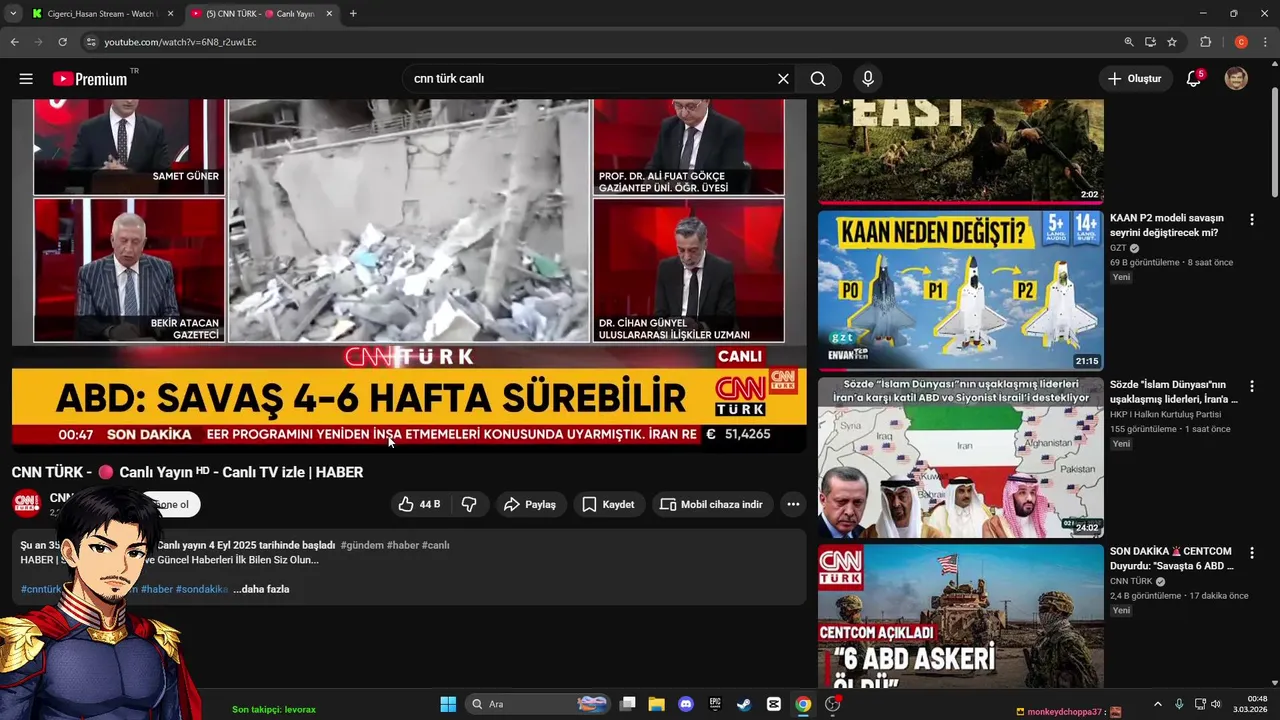This screenshot has height=720, width=1280.
Task: Reload the page in Chrome
Action: (x=62, y=42)
